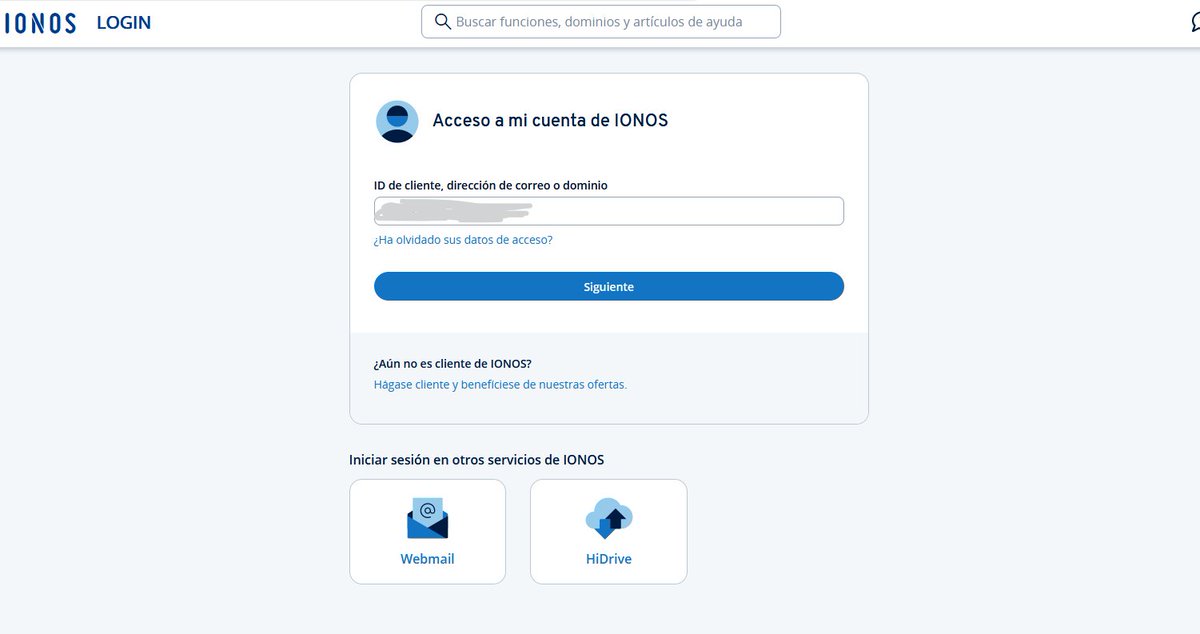Viewport: 1200px width, 634px height.
Task: Click the Webmail envelope icon
Action: [x=427, y=517]
